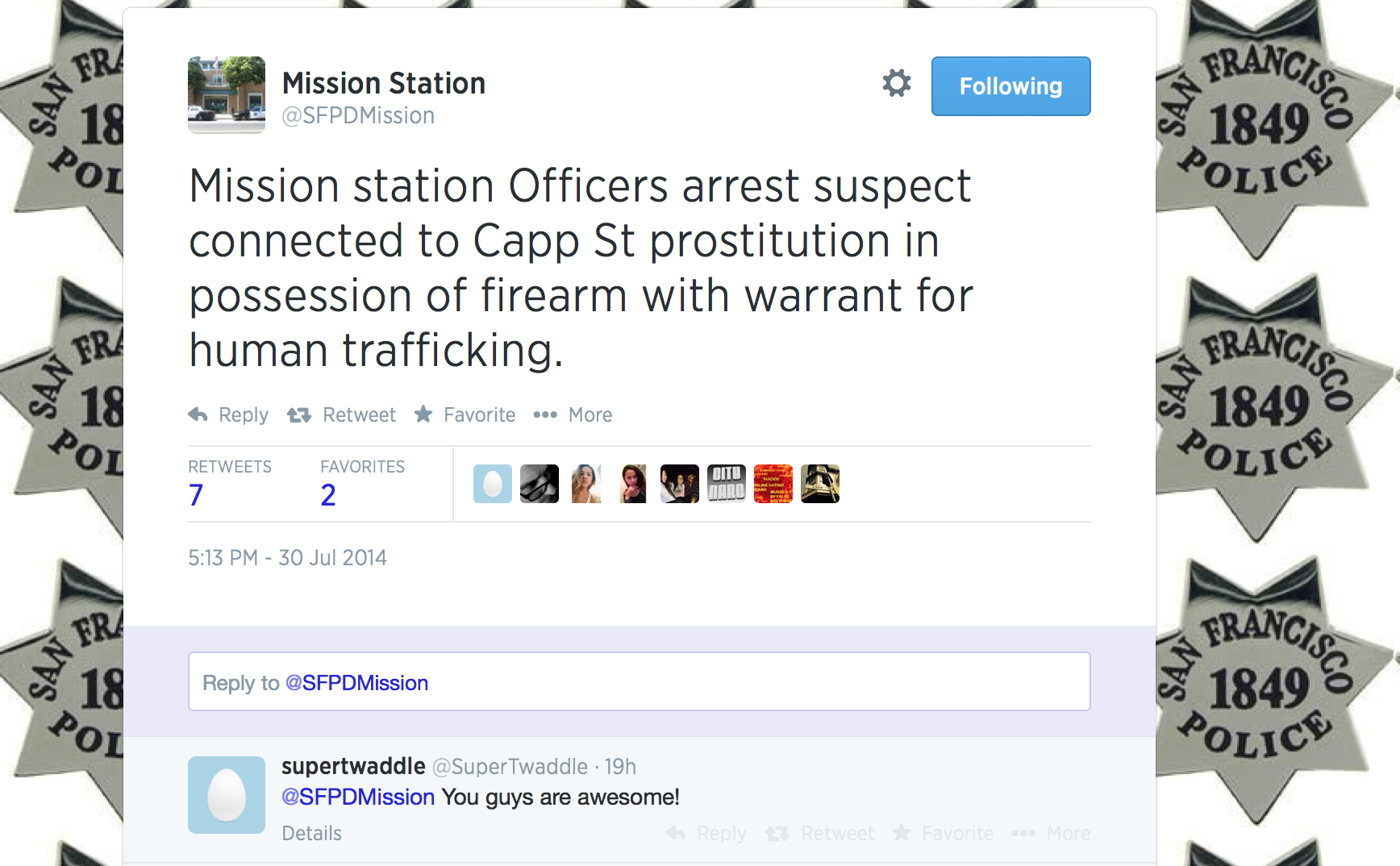Image resolution: width=1400 pixels, height=866 pixels.
Task: Click the Retweet arrows icon on main tweet
Action: [x=299, y=414]
